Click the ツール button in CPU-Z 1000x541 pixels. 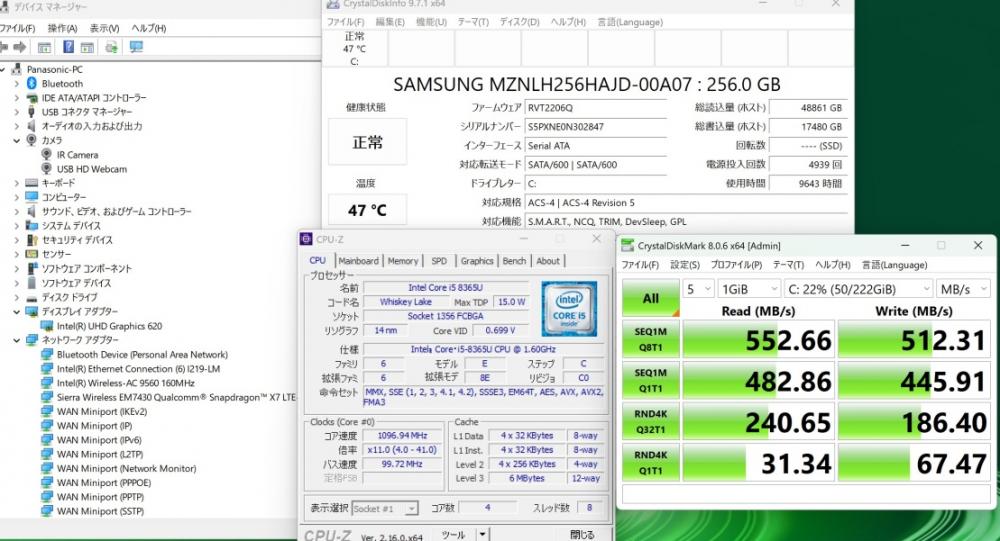pyautogui.click(x=453, y=535)
